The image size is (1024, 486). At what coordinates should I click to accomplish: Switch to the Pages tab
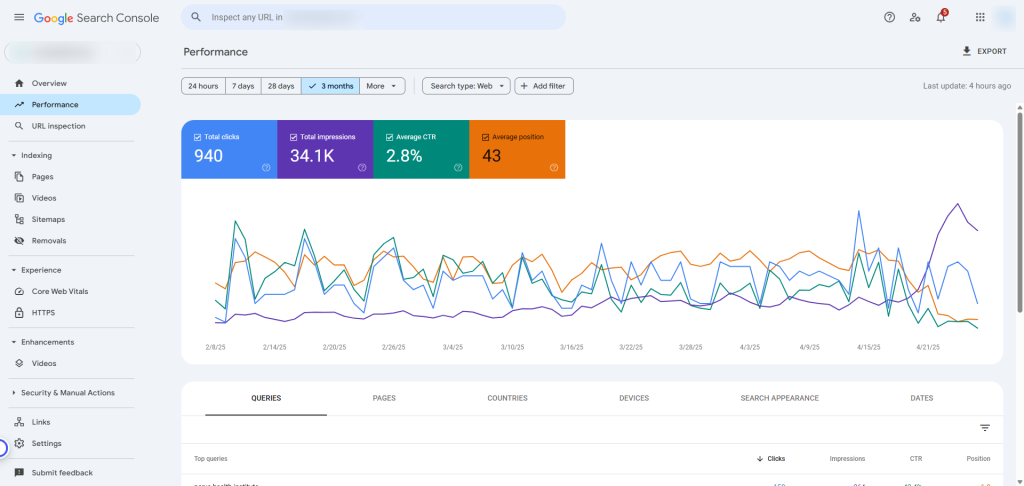click(x=384, y=398)
